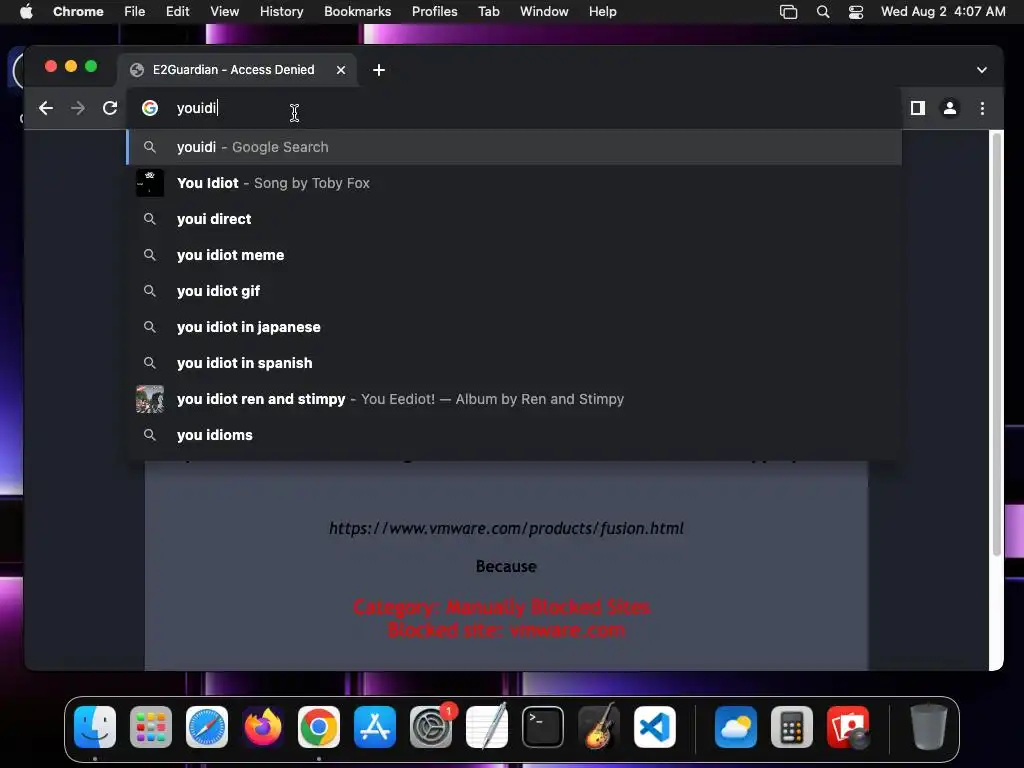Click the blocked vmware.com fusion URL text
The width and height of the screenshot is (1024, 768).
point(506,528)
